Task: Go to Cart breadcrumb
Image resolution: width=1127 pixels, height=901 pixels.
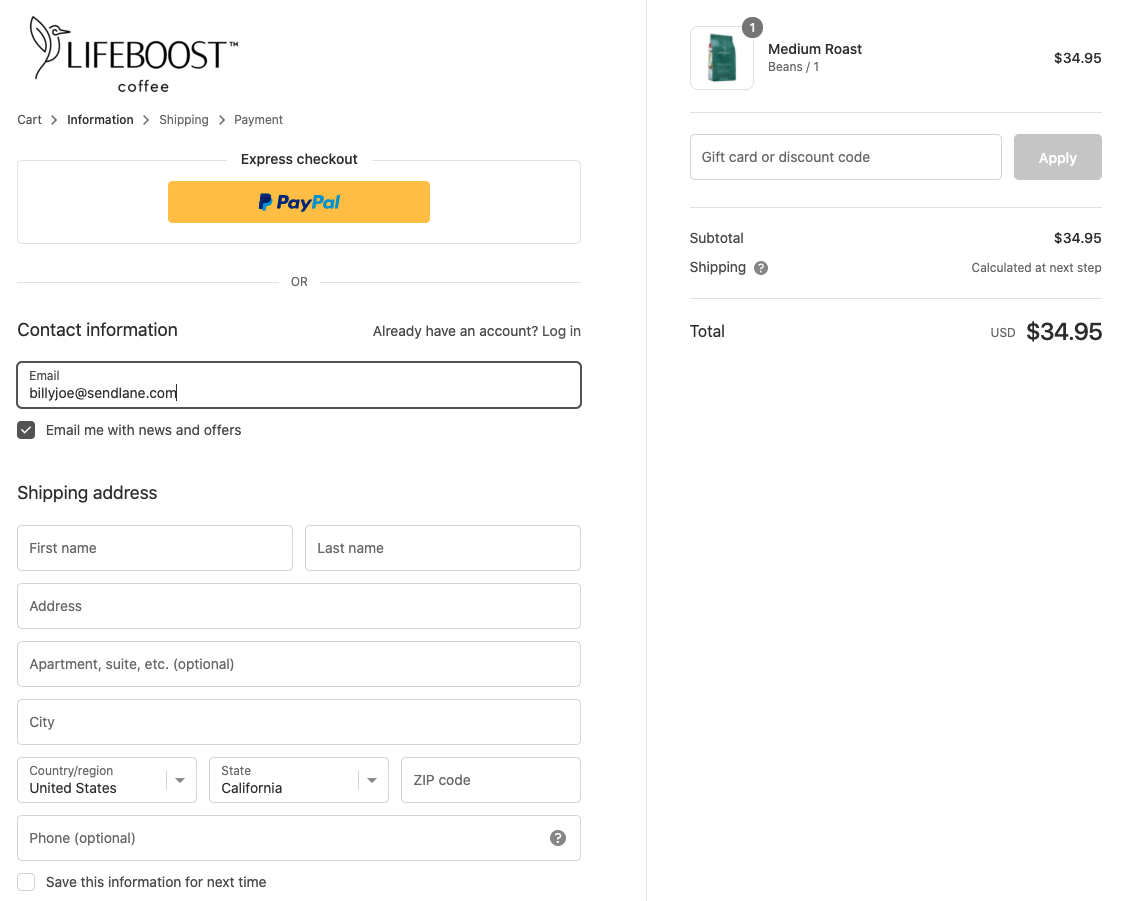Action: tap(29, 120)
